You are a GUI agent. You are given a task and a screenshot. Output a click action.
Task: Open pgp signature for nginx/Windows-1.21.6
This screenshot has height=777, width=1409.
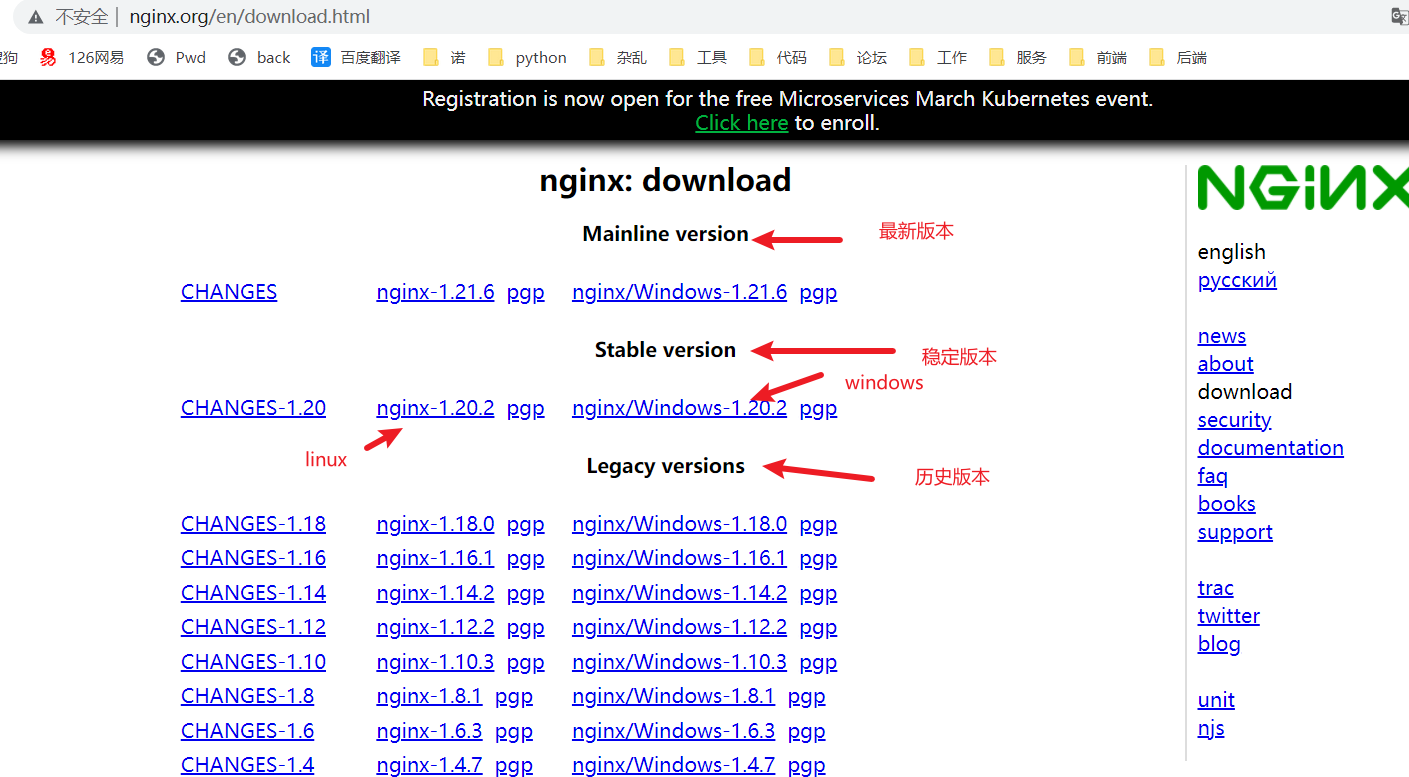pos(819,293)
